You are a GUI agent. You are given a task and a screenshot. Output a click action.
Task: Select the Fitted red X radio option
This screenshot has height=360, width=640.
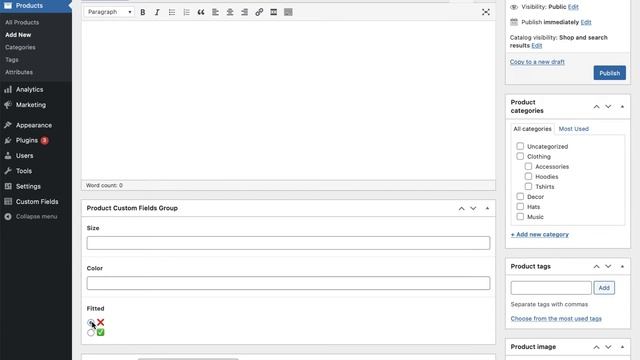pos(91,322)
